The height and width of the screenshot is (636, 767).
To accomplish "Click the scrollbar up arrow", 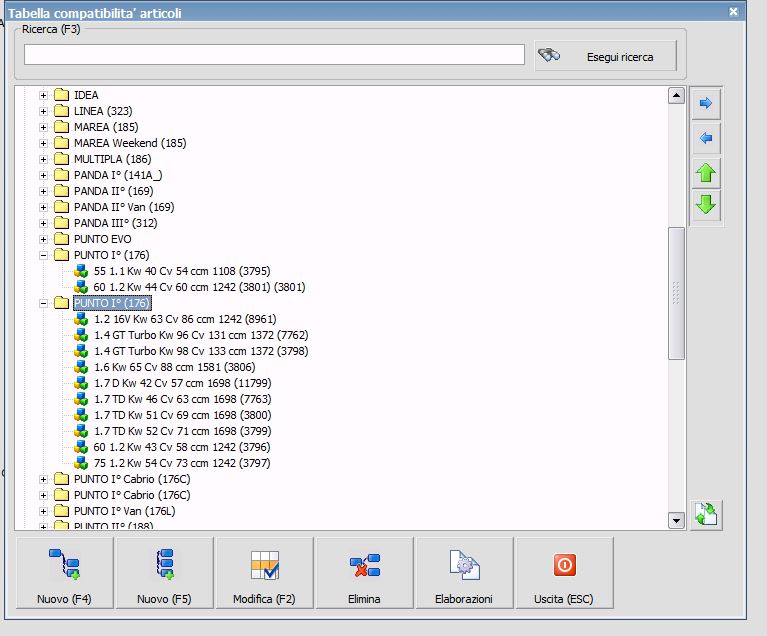I will click(x=676, y=95).
